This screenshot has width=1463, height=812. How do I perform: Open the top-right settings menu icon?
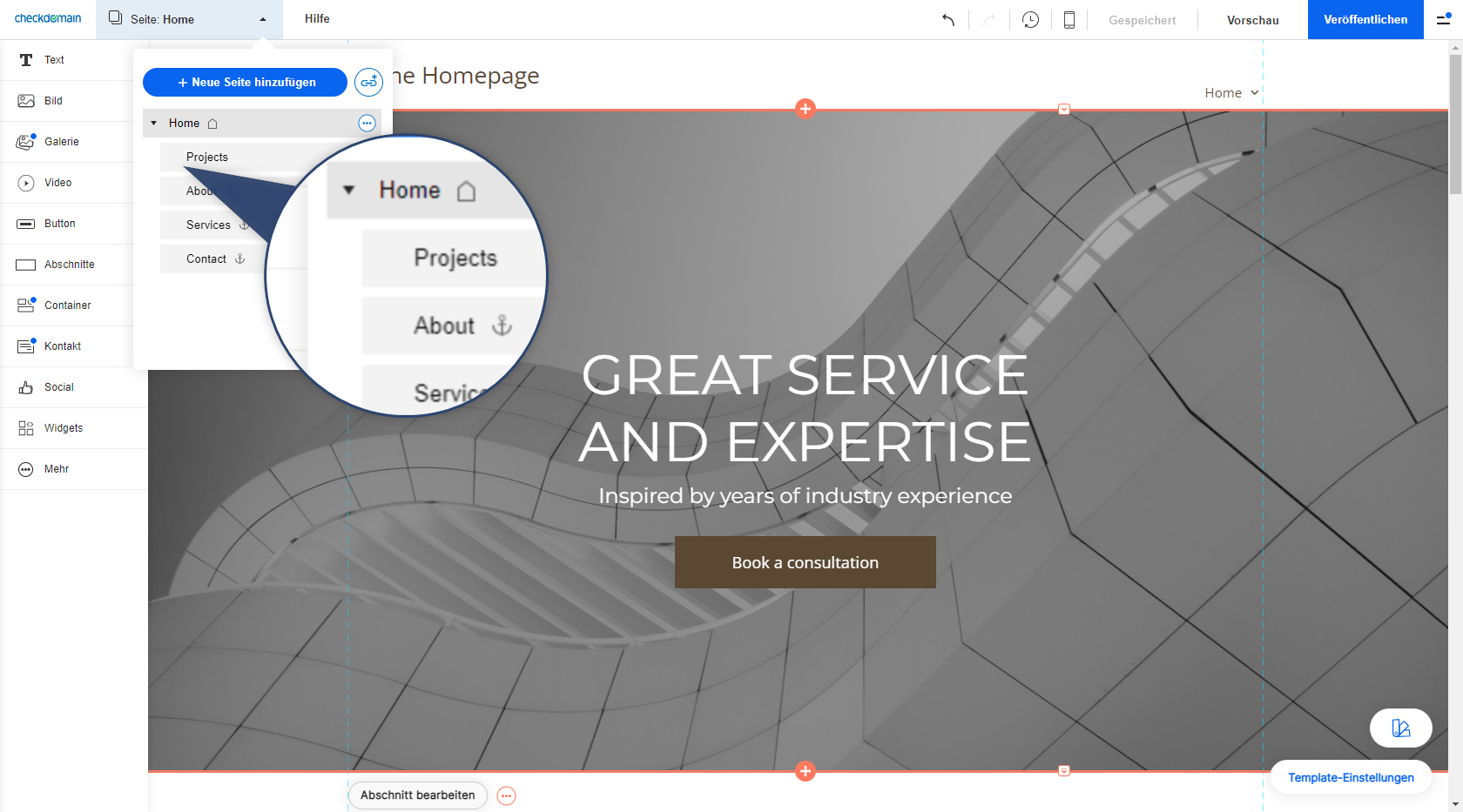1443,19
